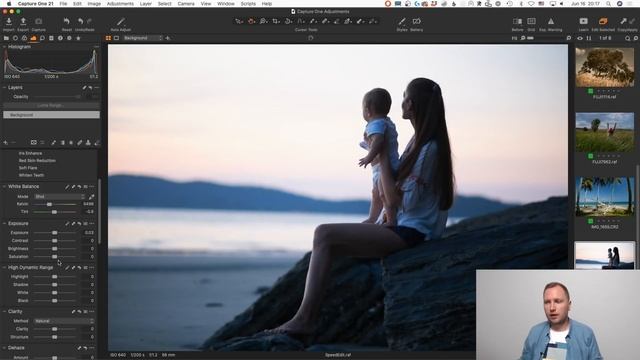640x360 pixels.
Task: Open the Scripts menu
Action: pos(248,4)
